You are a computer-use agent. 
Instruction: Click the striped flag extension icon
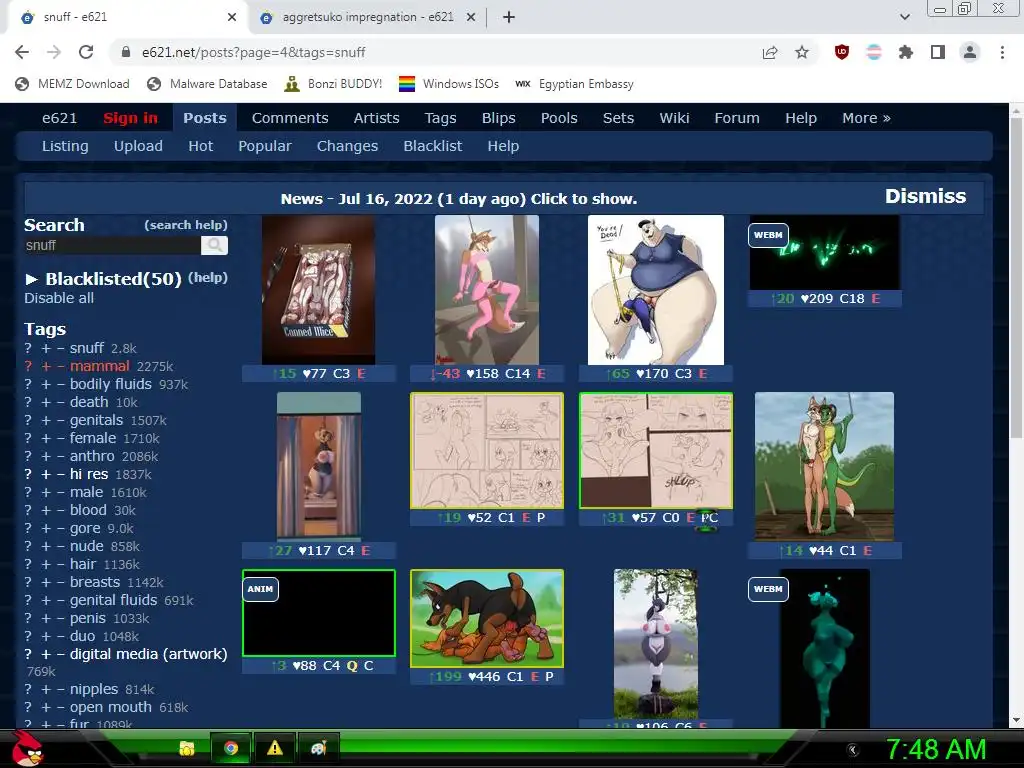(x=874, y=52)
